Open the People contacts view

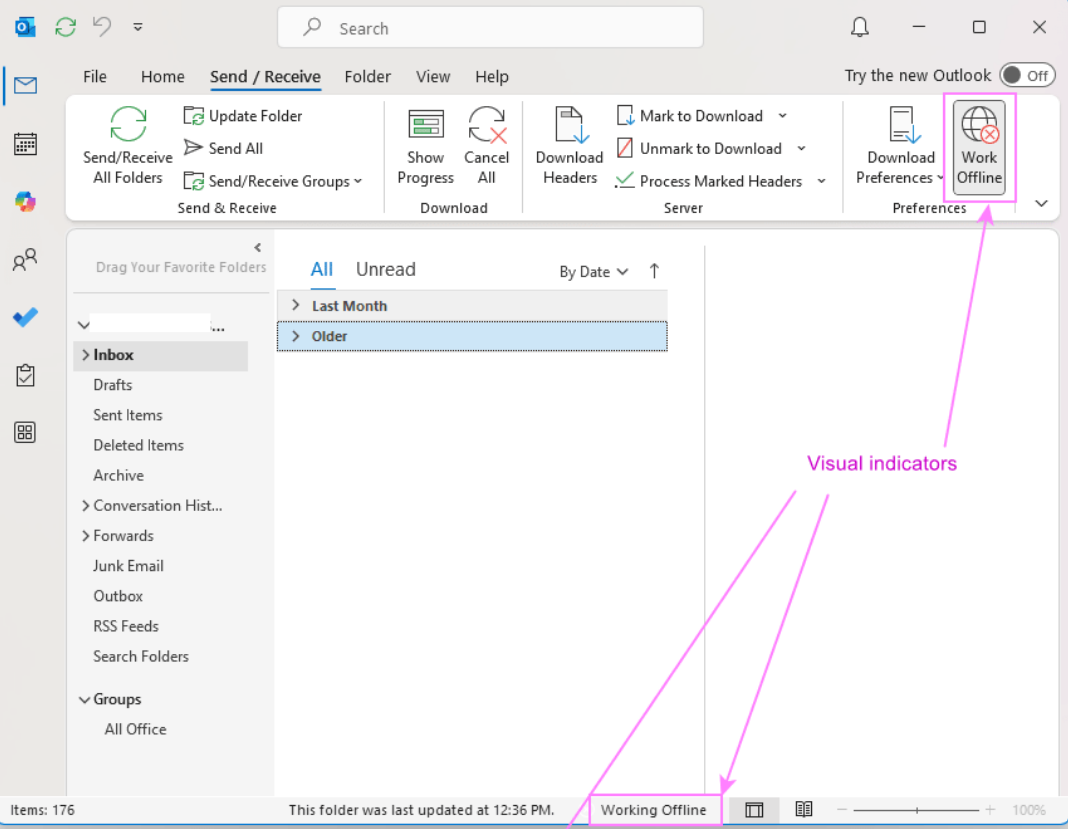pos(25,260)
